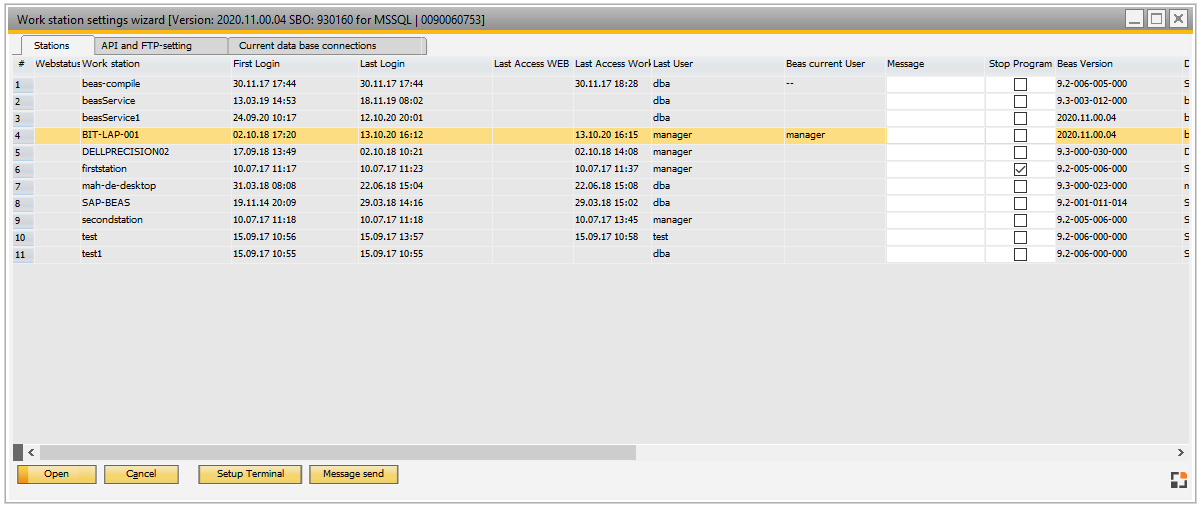
Task: Select the DELLPRECISION02 work station row
Action: (x=125, y=152)
